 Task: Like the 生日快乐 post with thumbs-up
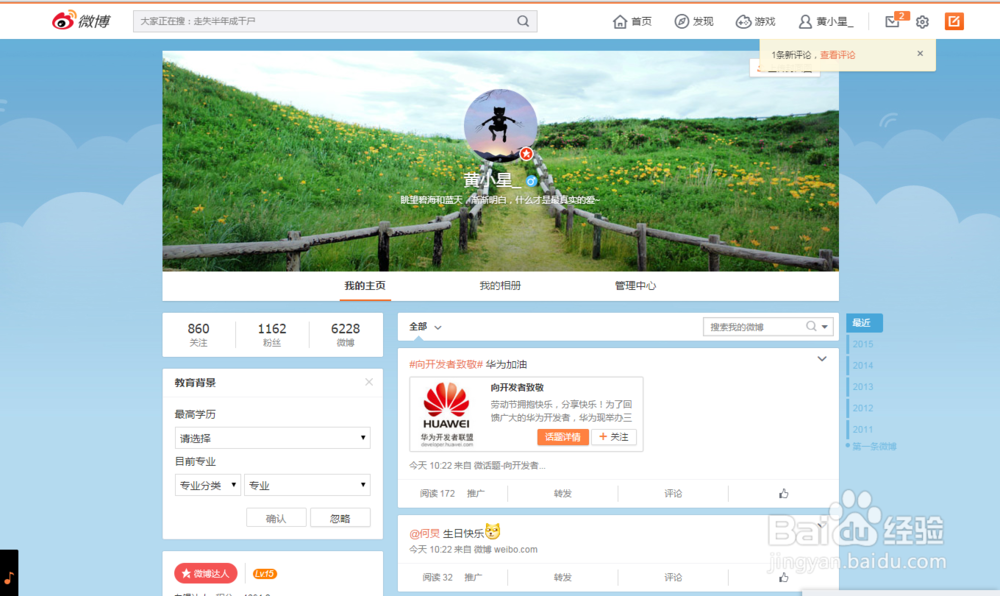coord(783,578)
